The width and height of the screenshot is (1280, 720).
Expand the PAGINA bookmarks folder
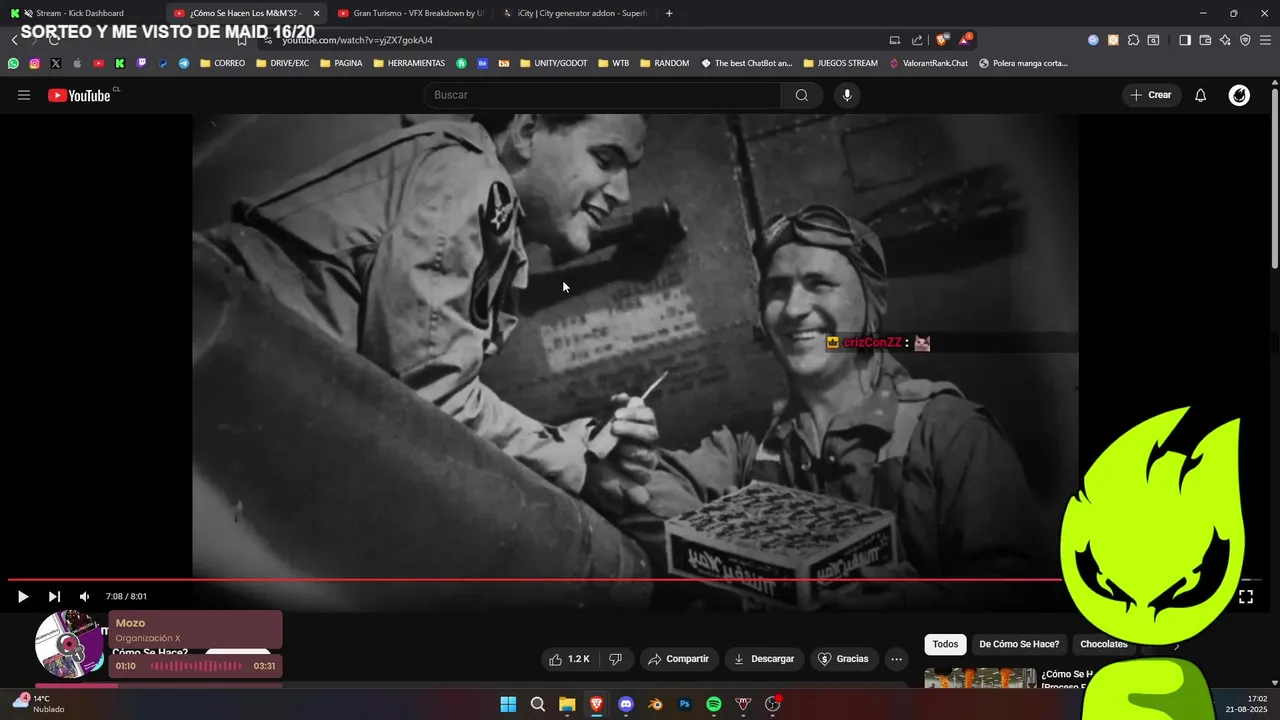pyautogui.click(x=341, y=63)
